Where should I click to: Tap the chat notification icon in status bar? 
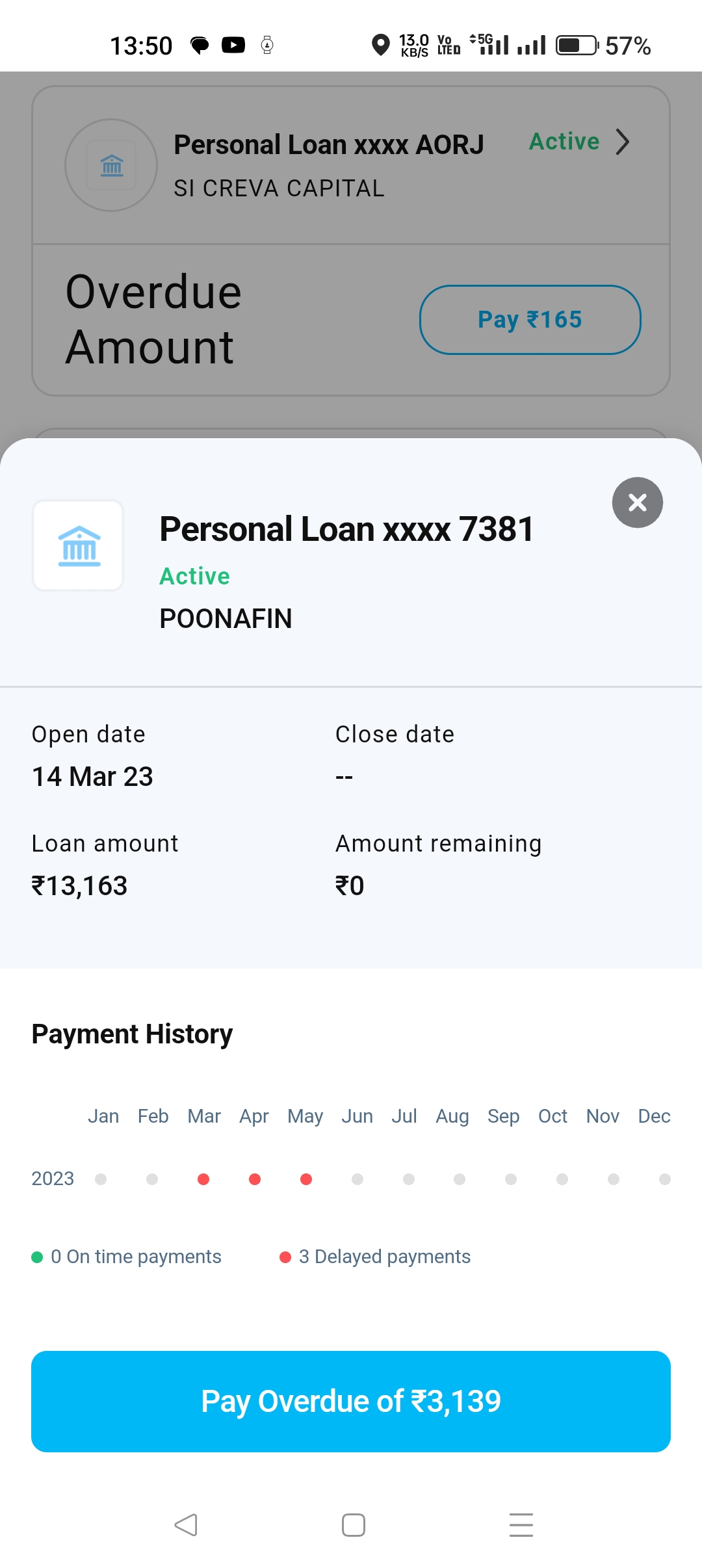coord(200,45)
